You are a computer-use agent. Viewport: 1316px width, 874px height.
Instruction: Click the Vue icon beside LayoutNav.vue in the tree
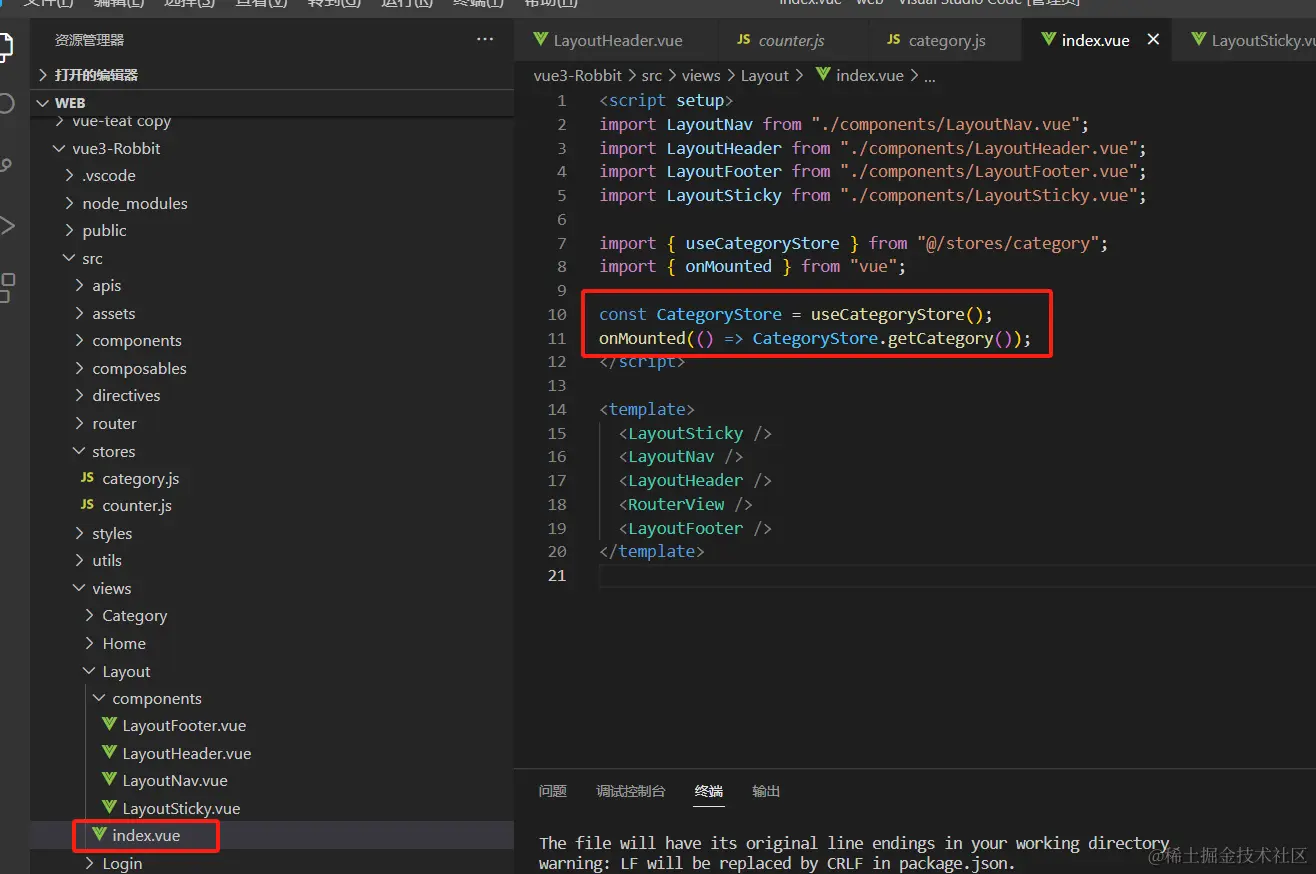[110, 780]
